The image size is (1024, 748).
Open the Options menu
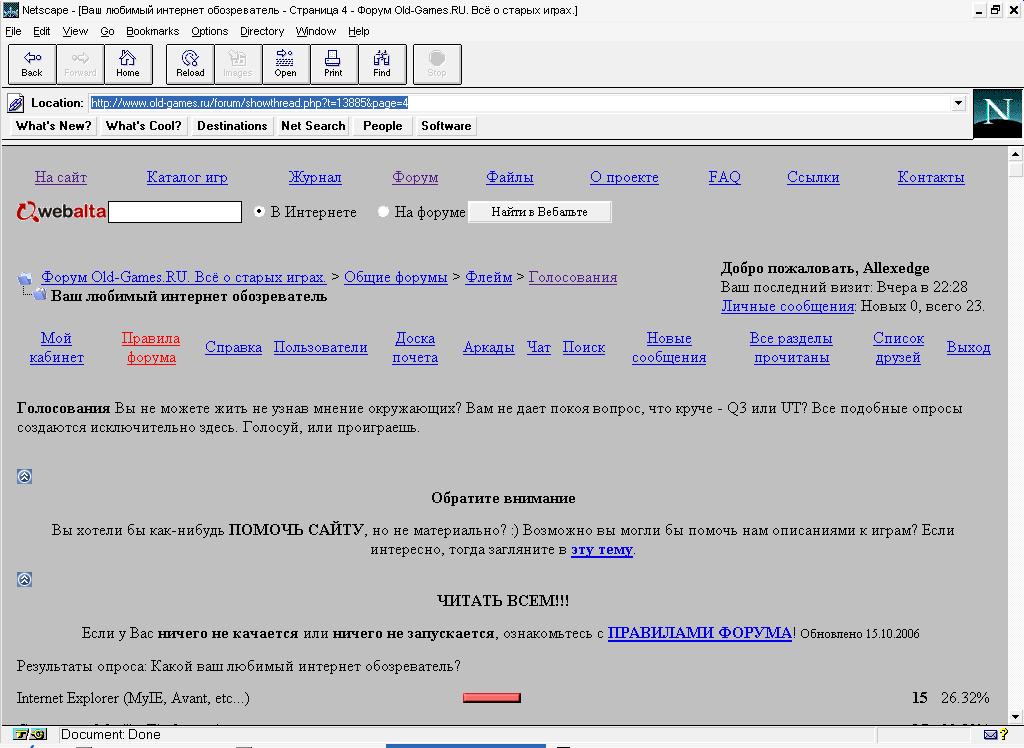tap(210, 31)
